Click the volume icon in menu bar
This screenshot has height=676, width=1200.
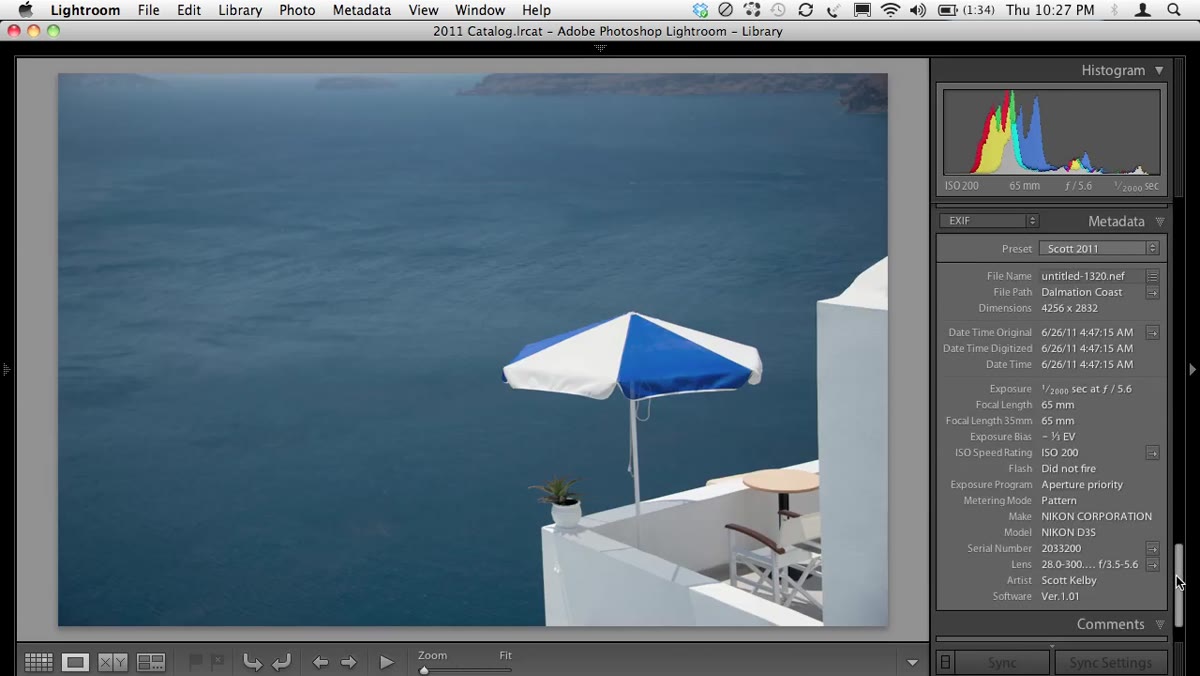click(918, 10)
